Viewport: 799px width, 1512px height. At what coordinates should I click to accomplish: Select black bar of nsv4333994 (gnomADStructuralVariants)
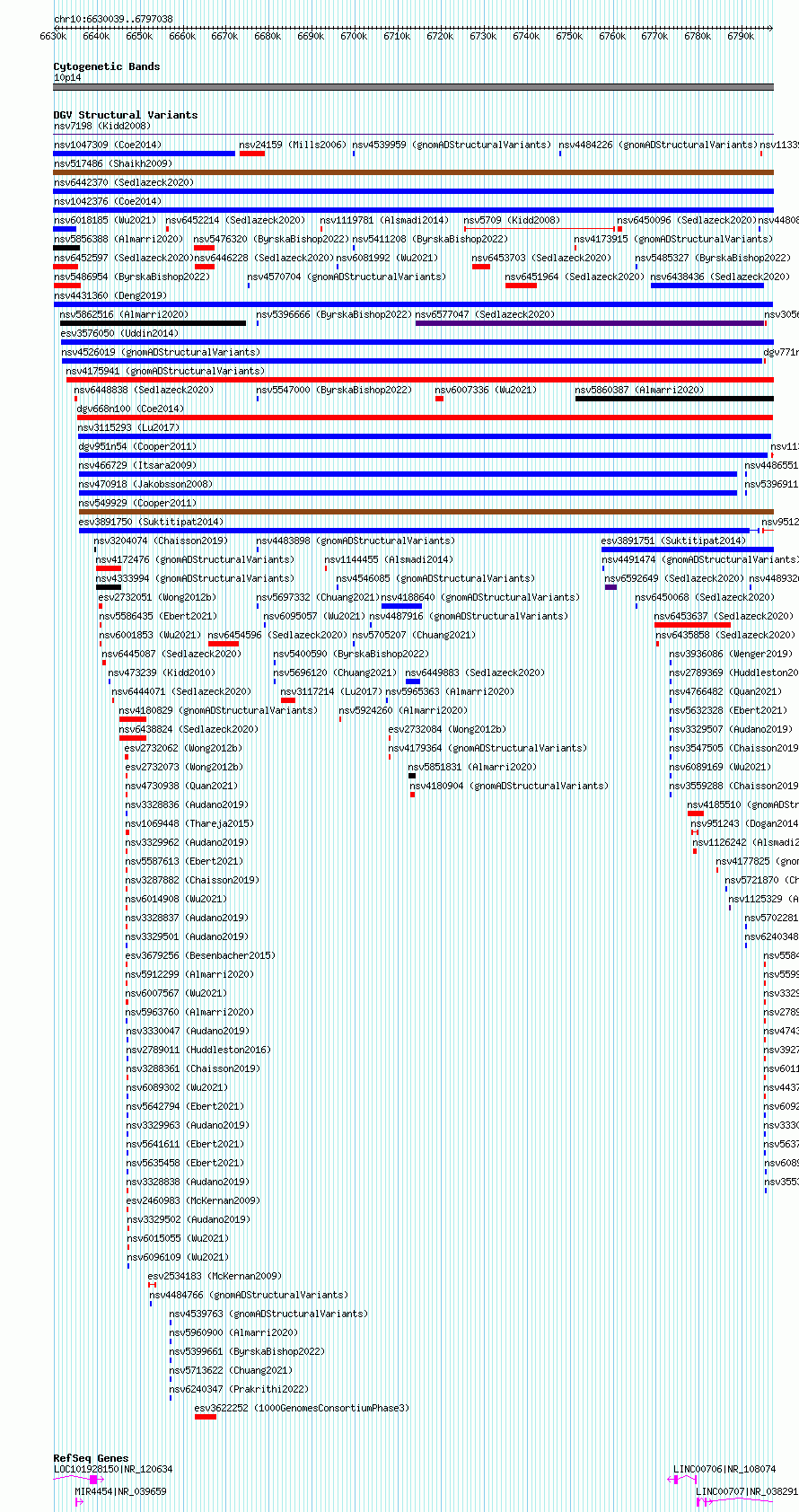click(x=109, y=587)
